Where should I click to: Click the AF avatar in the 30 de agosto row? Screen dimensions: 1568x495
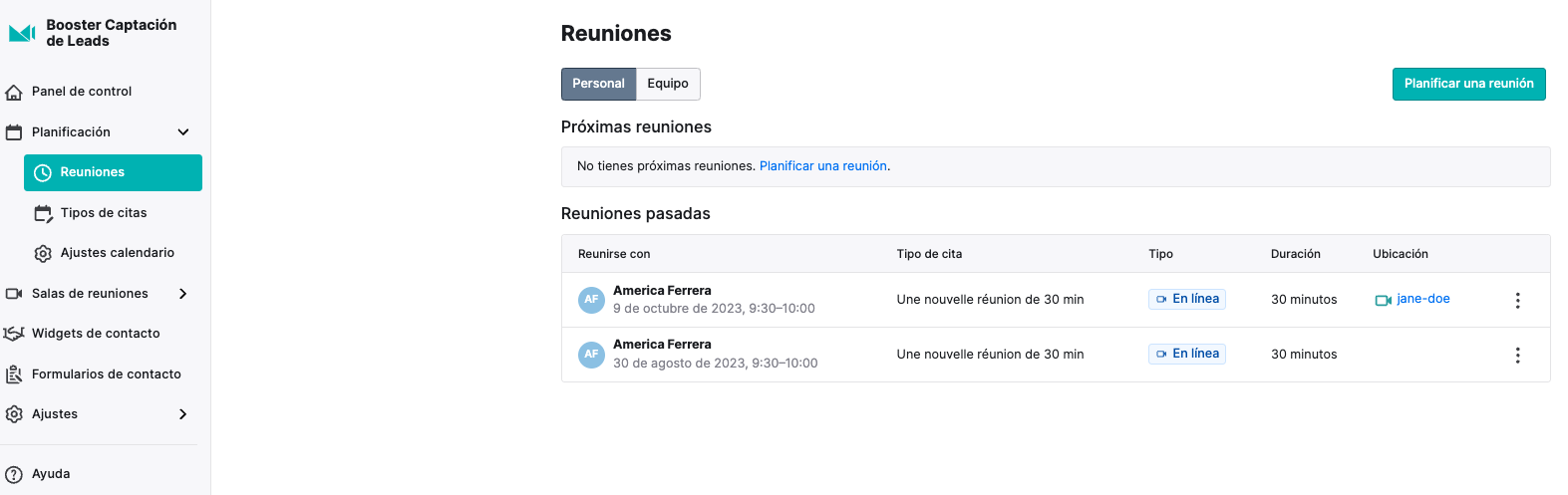point(591,355)
